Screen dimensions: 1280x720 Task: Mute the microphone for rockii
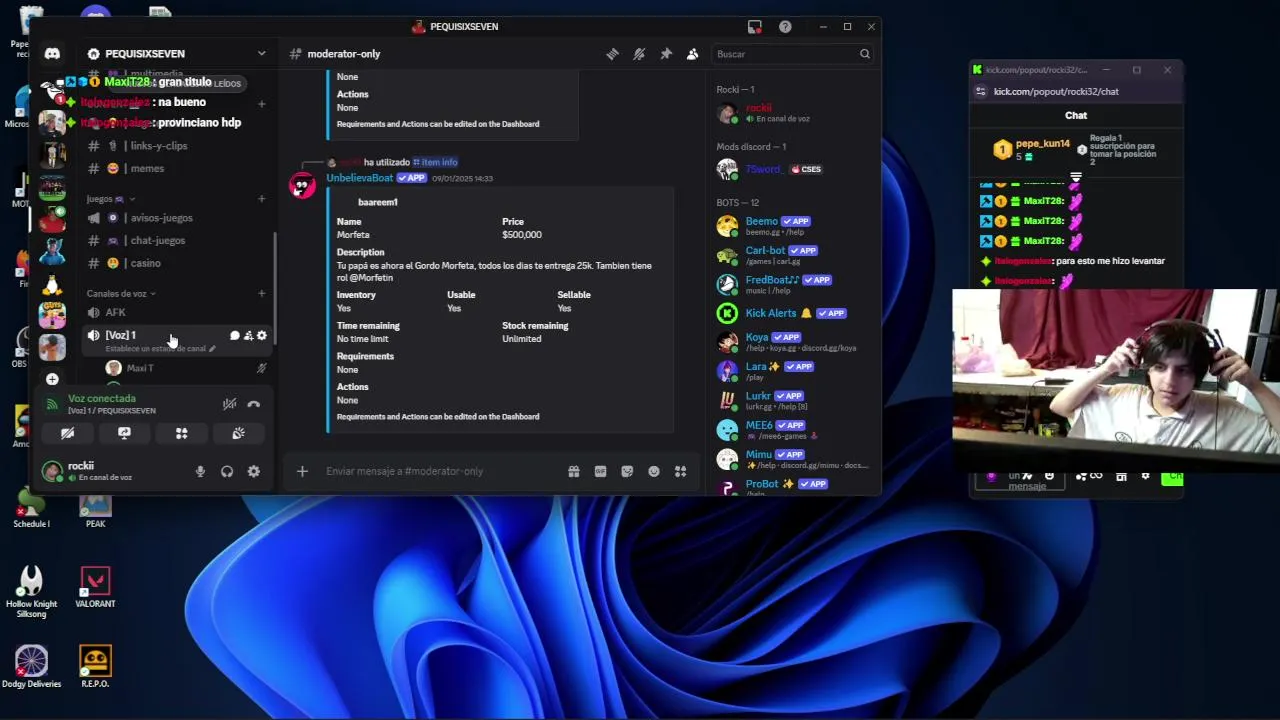pyautogui.click(x=200, y=472)
